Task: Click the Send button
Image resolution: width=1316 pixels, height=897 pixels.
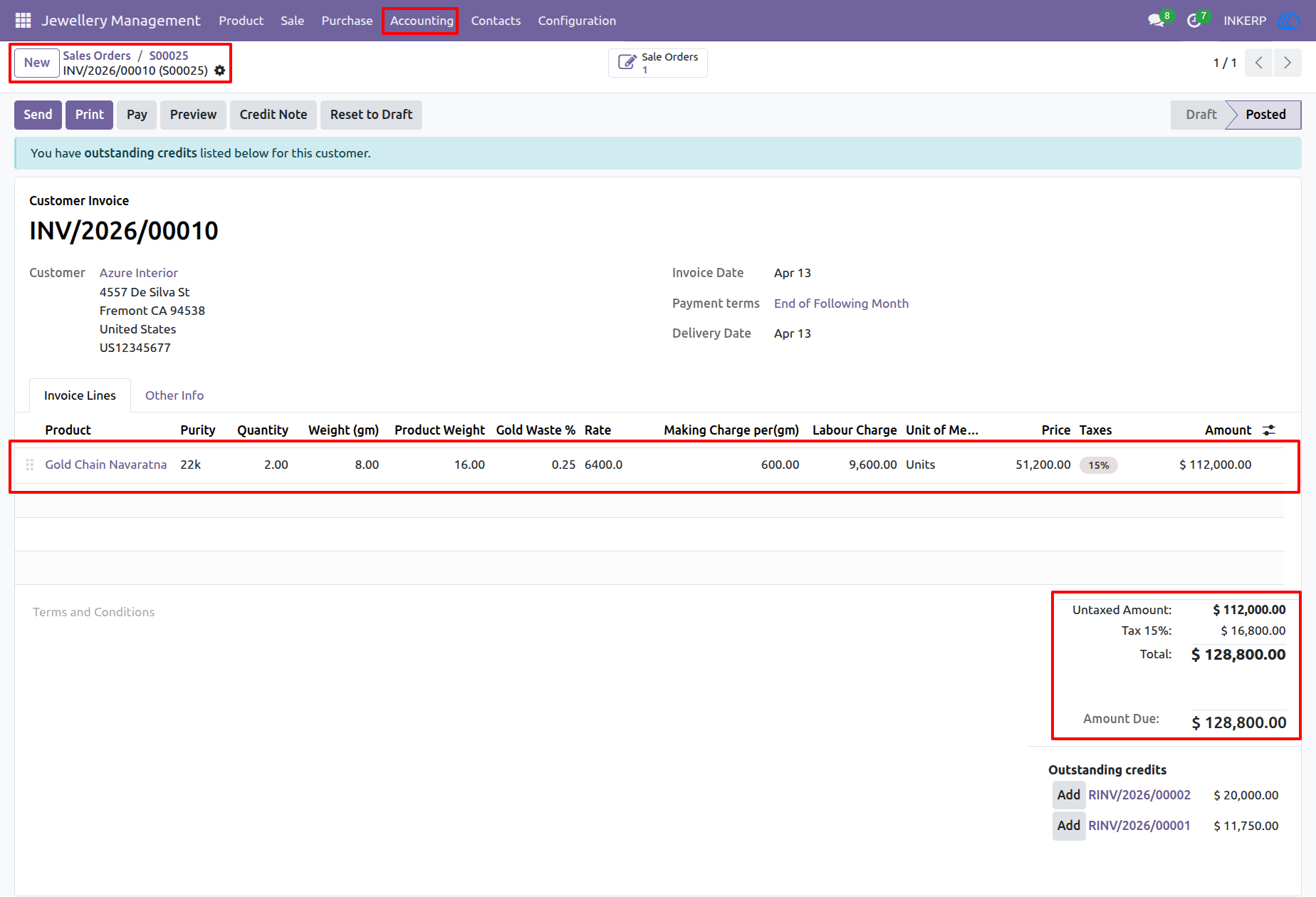Action: tap(38, 115)
